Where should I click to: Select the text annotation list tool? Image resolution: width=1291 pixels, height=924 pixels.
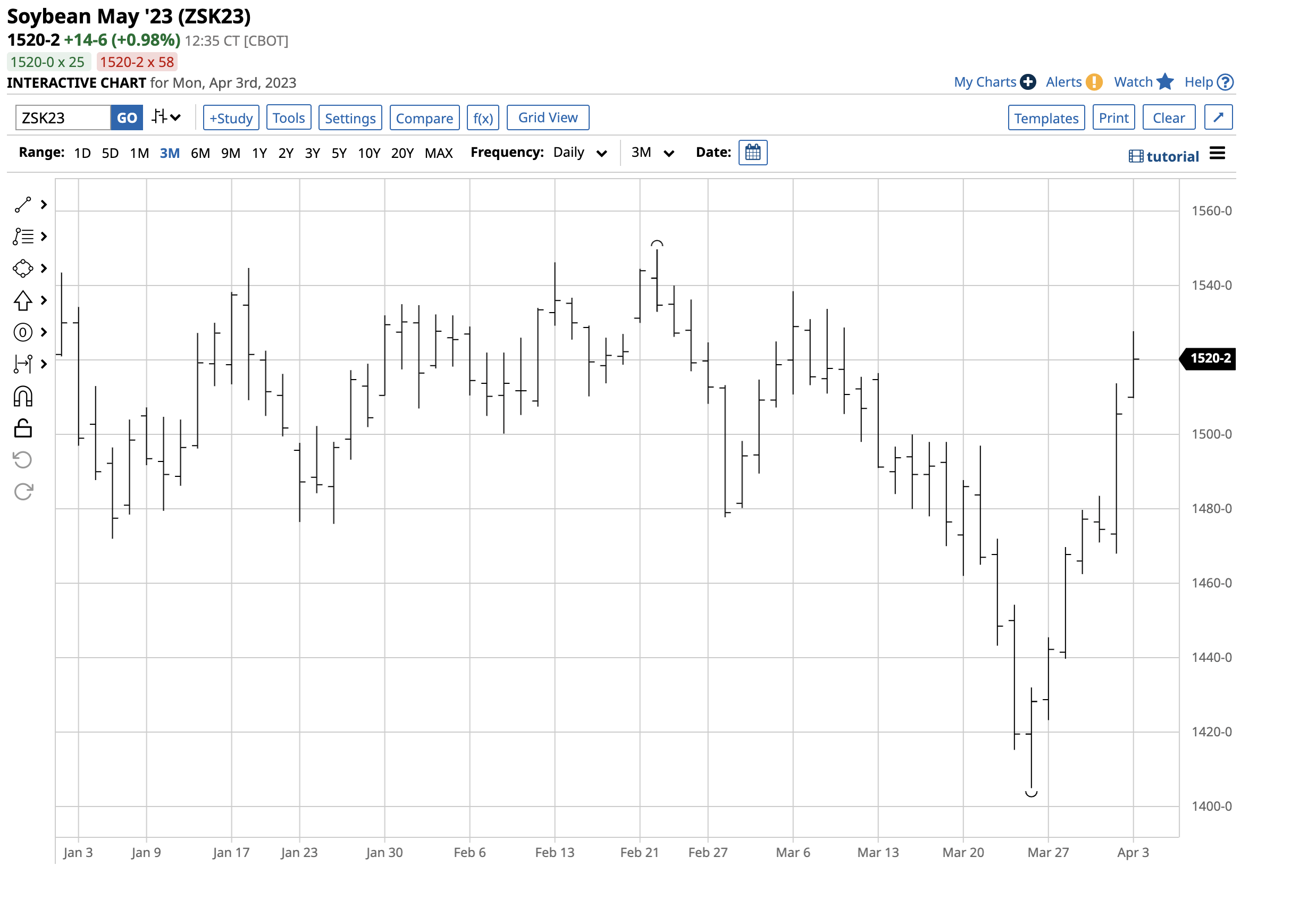click(23, 237)
